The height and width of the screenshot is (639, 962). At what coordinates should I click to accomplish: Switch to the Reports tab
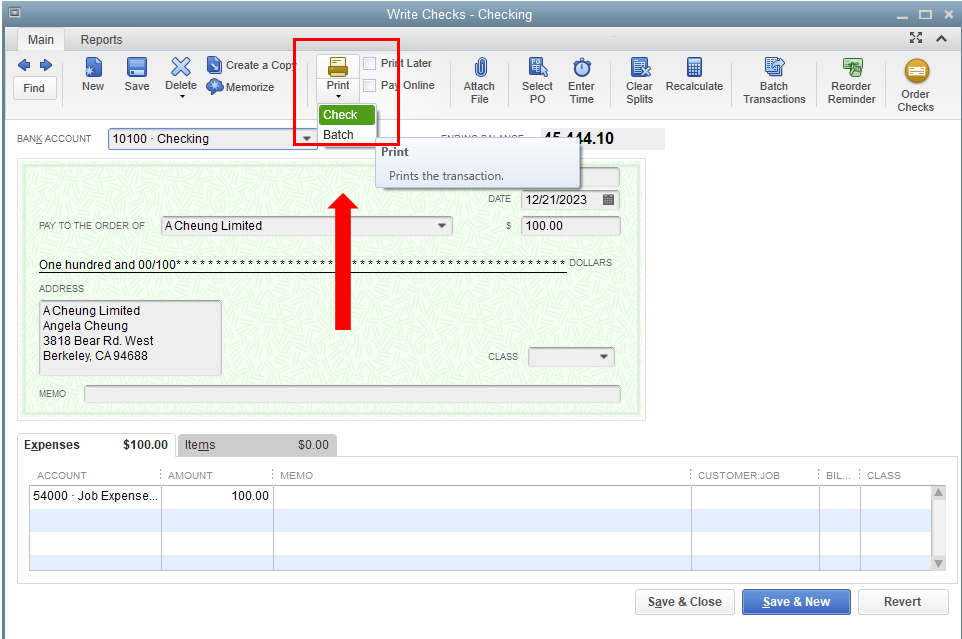coord(101,40)
